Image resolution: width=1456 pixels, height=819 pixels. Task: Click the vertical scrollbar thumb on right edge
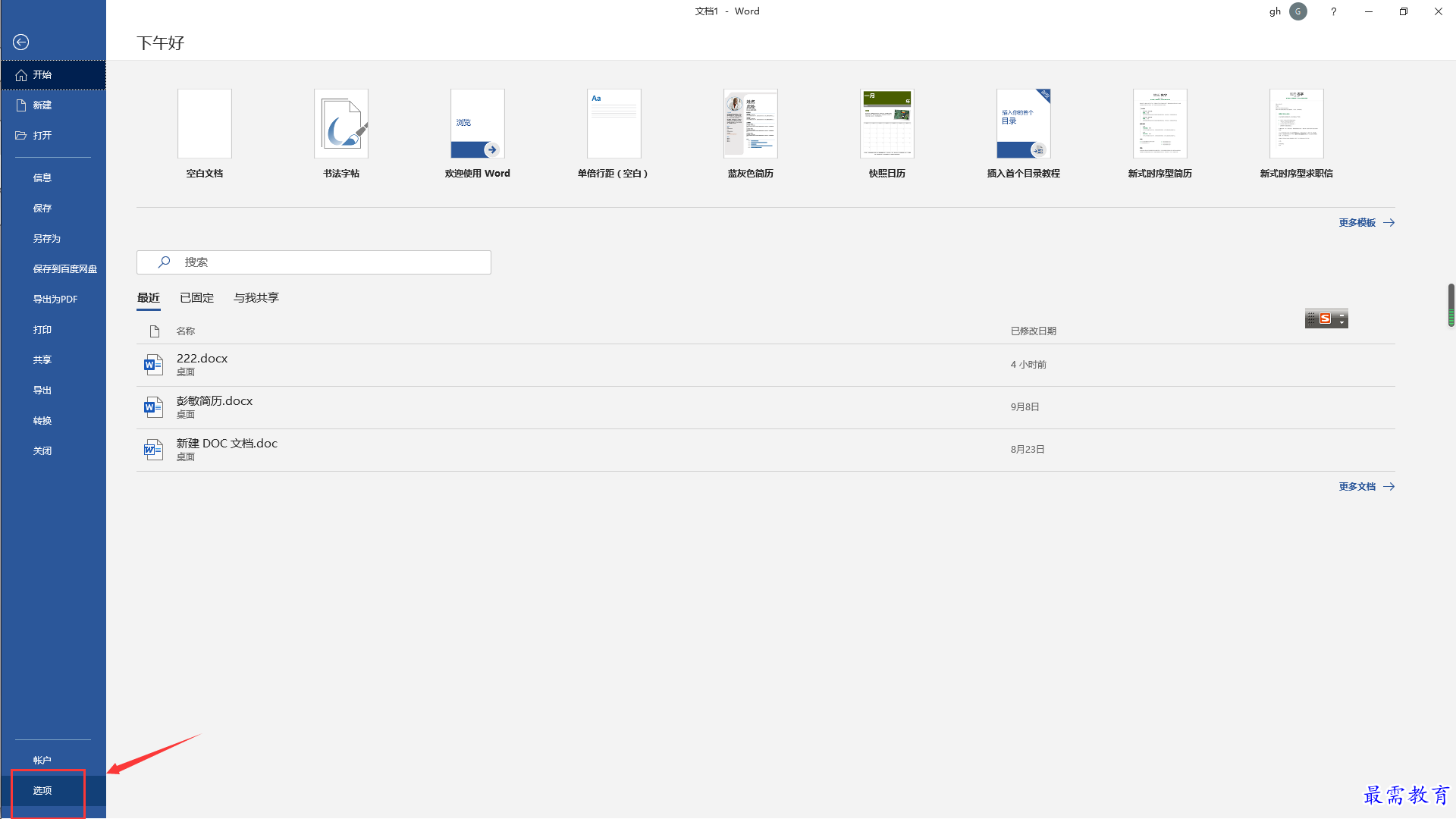click(1451, 305)
